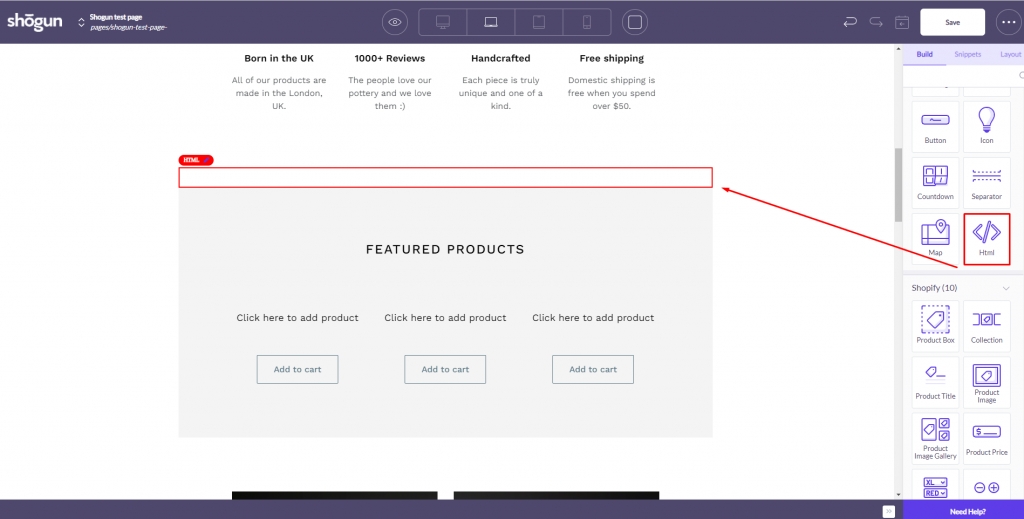Switch to tablet device view
Screen dimensions: 1024x519
539,22
